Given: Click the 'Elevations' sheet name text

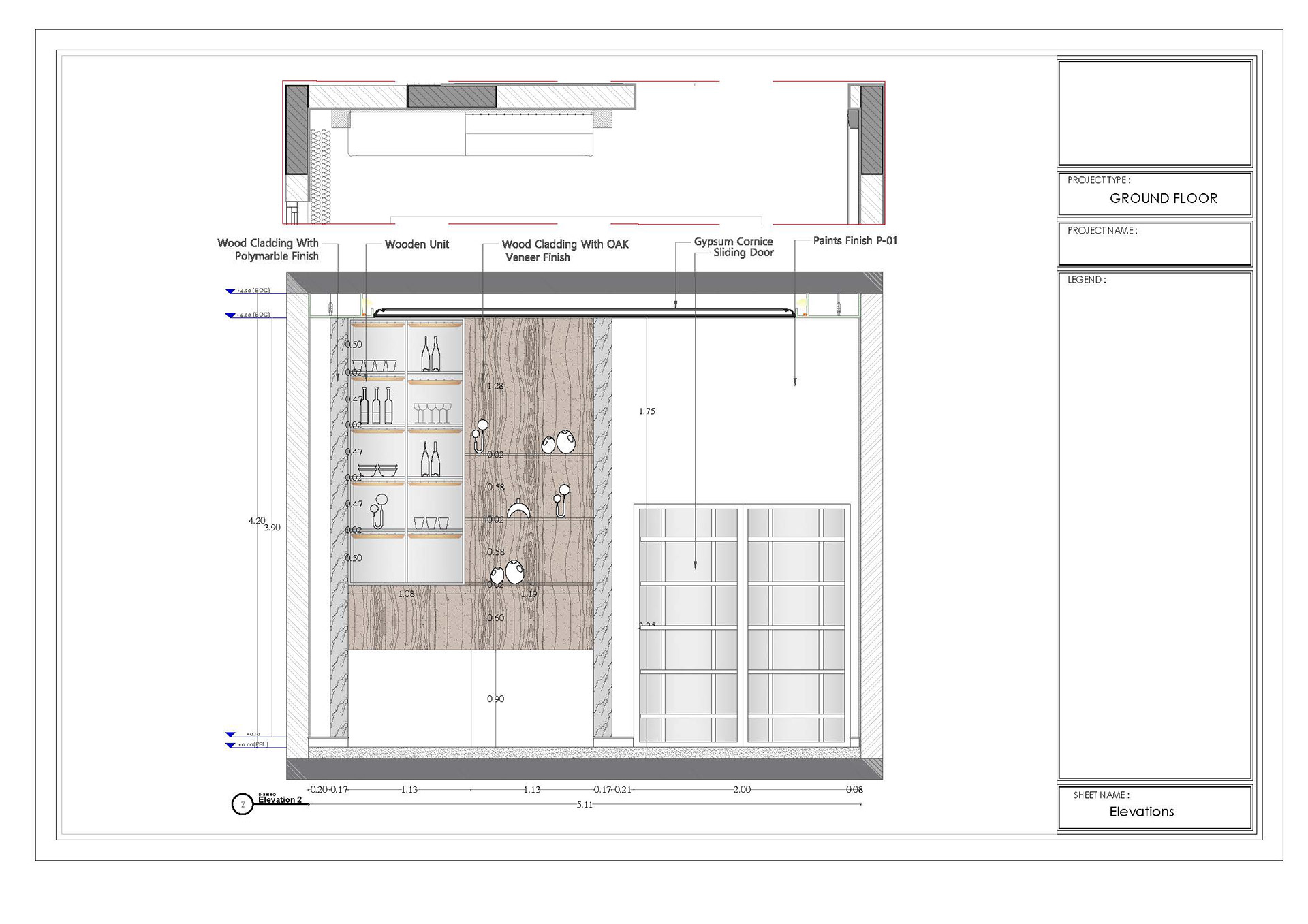Looking at the screenshot, I should coord(1141,811).
